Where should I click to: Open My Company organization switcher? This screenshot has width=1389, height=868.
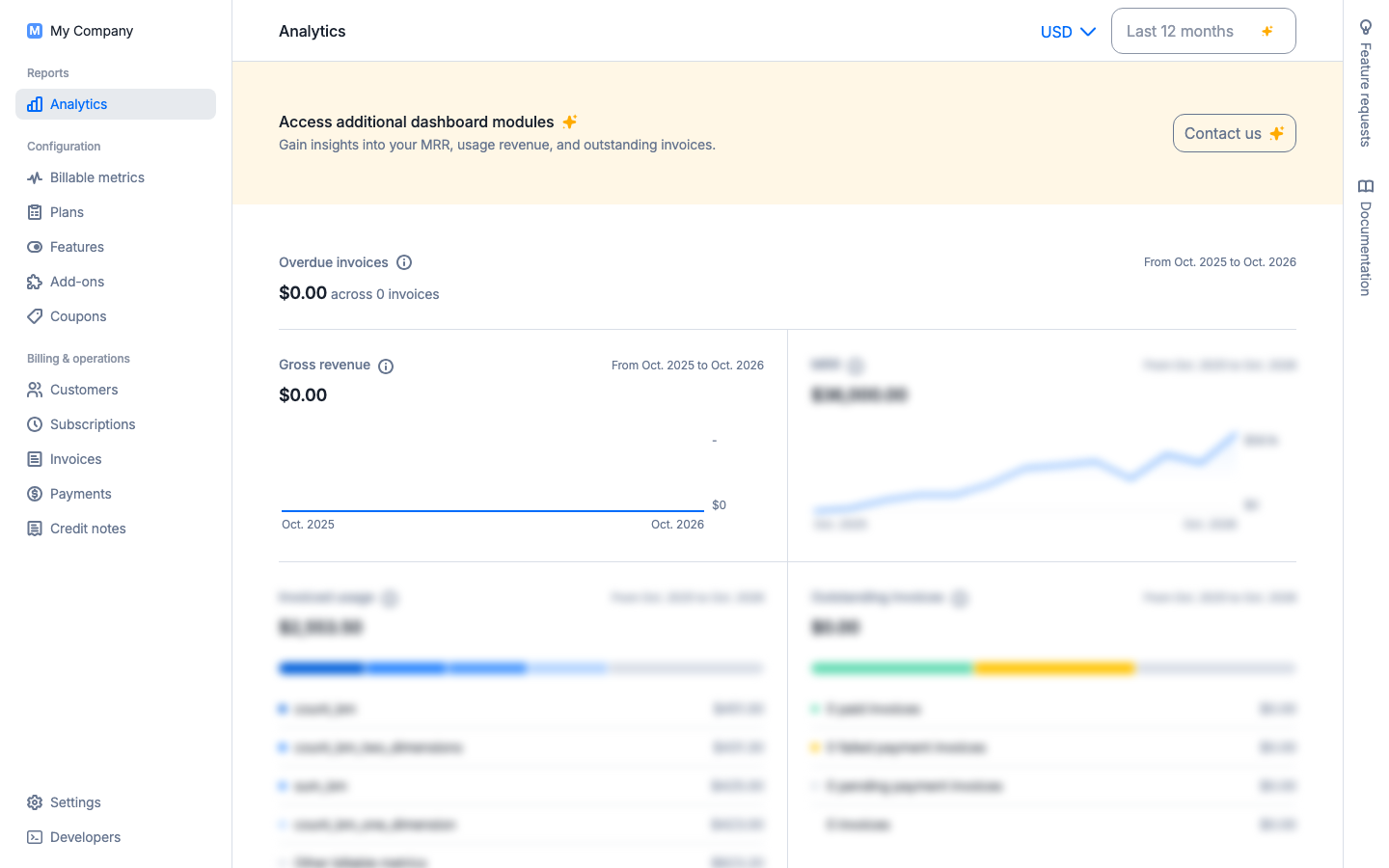click(x=81, y=31)
